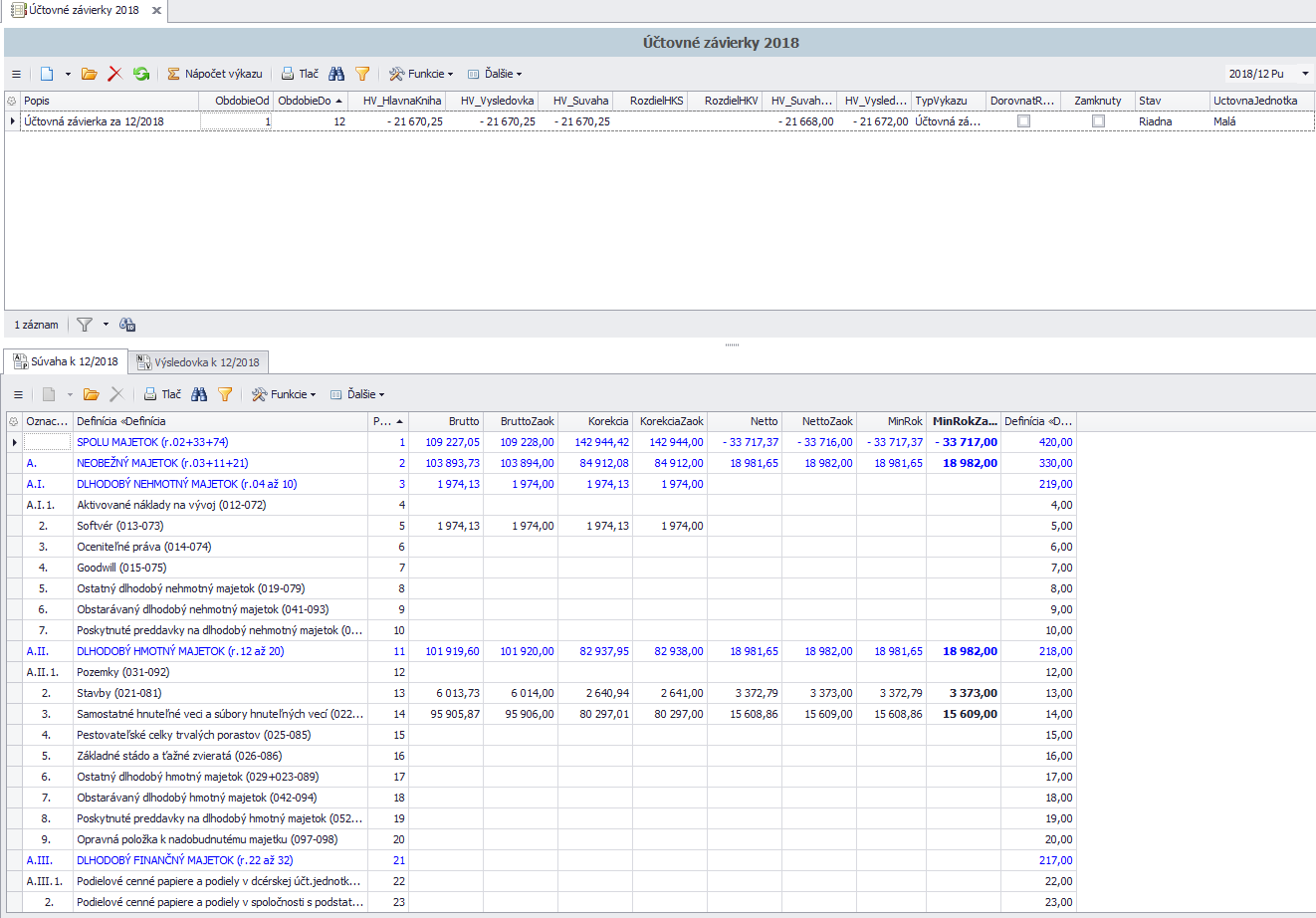Click the Nápočet výkazu button
Viewport: 1316px width, 918px height.
(215, 74)
